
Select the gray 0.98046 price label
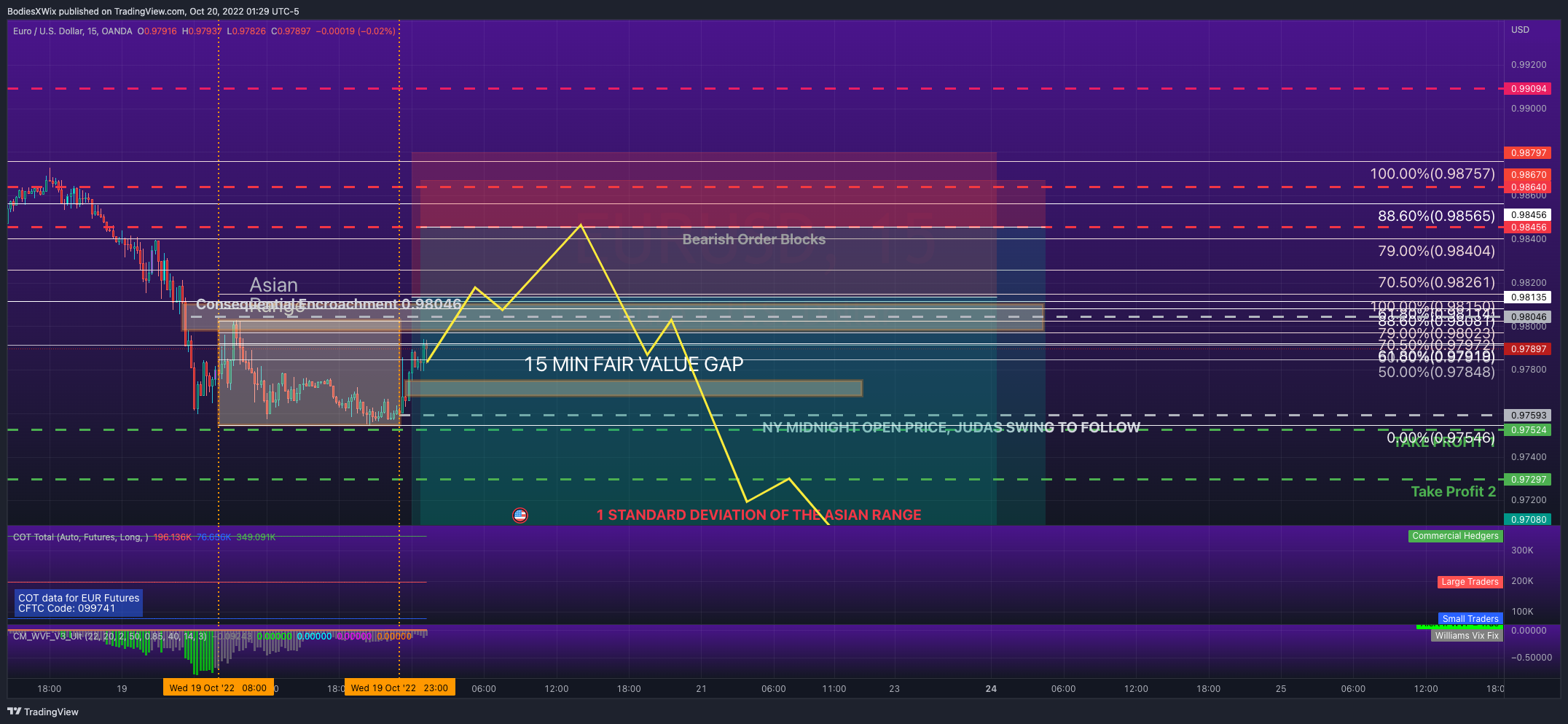pyautogui.click(x=1528, y=317)
